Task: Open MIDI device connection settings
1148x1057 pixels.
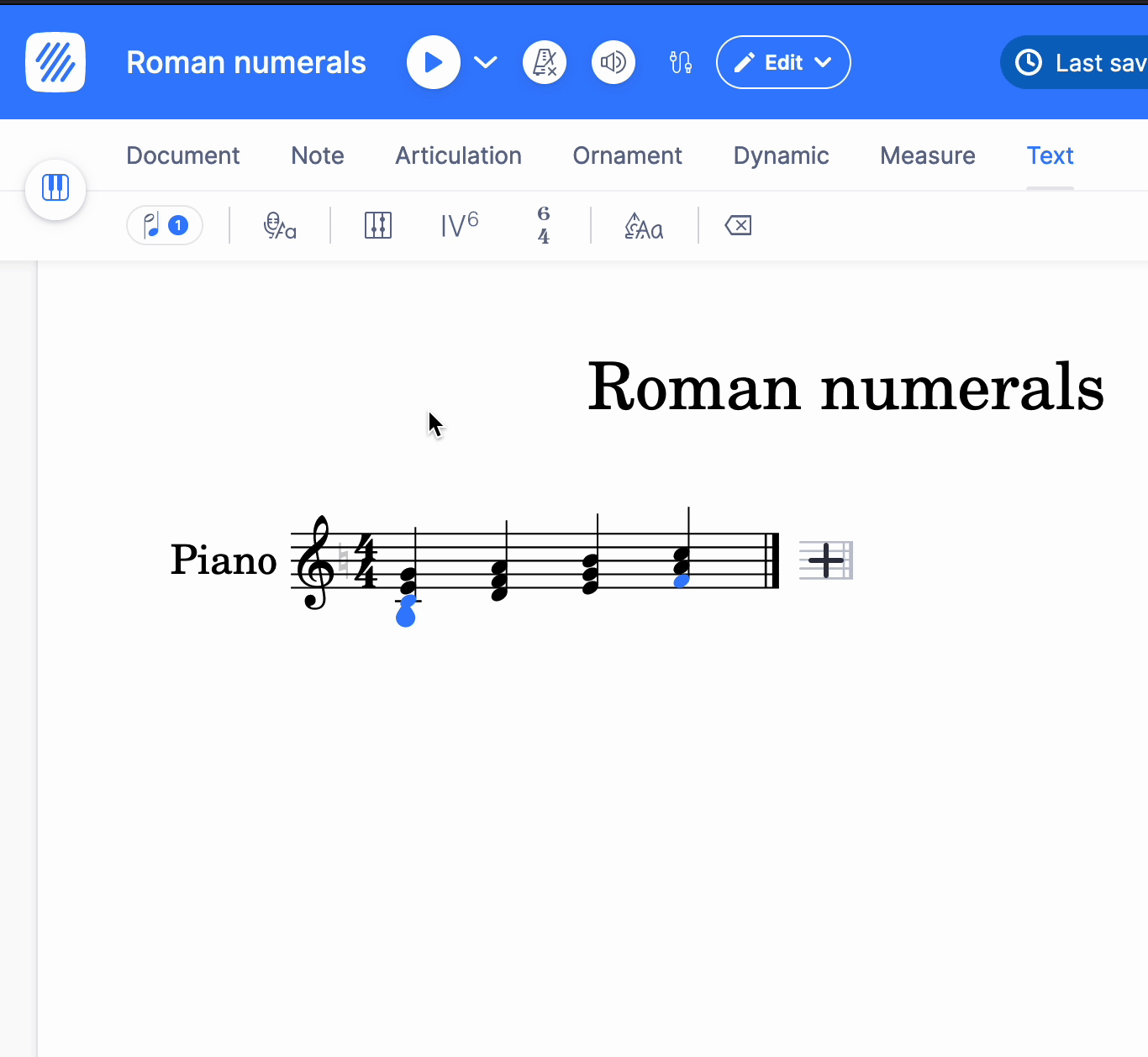Action: tap(681, 61)
